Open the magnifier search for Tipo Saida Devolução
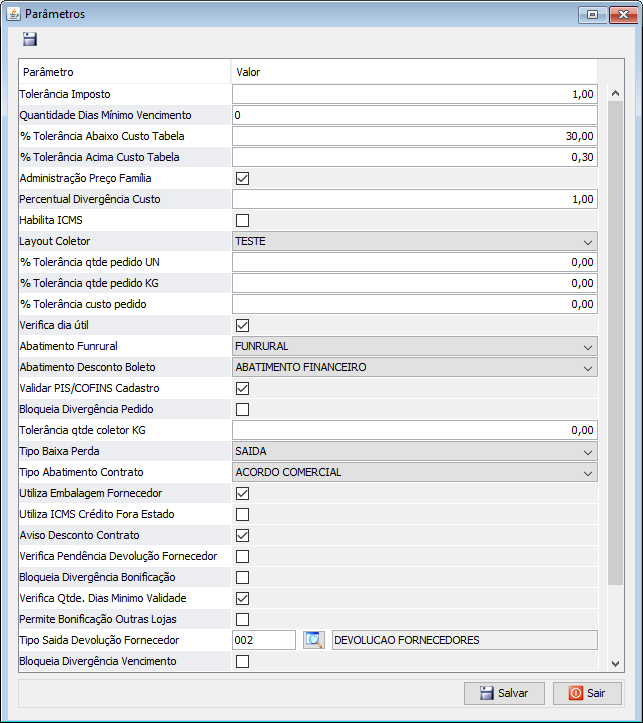The width and height of the screenshot is (643, 723). pos(314,640)
